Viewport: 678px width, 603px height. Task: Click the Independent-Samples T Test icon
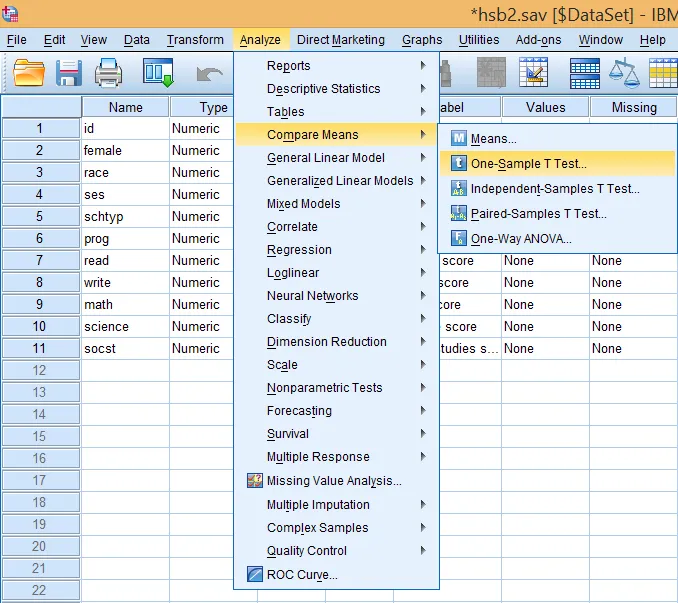click(x=458, y=188)
